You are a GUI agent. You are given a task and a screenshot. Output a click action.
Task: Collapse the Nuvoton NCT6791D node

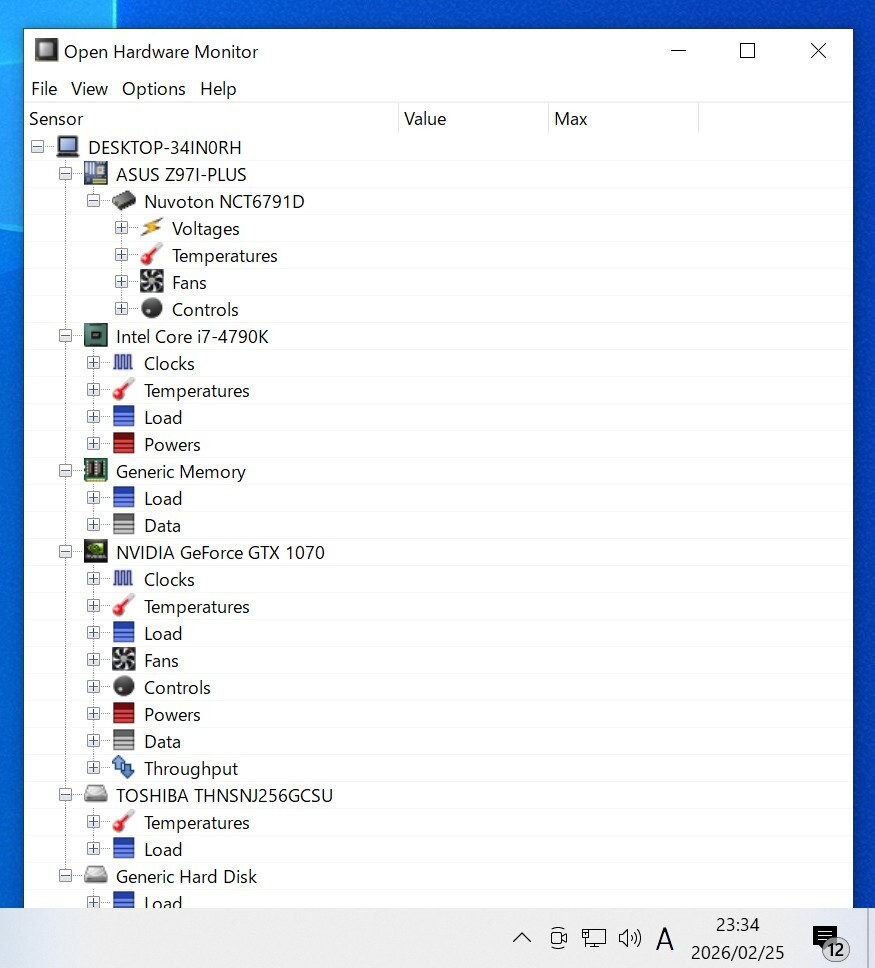[x=93, y=201]
